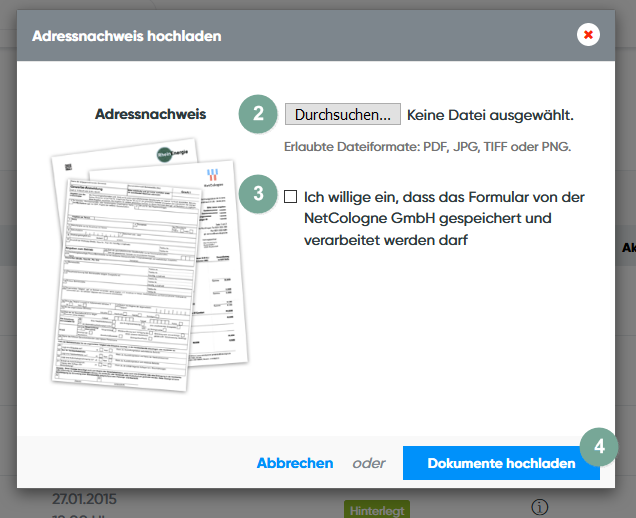Enable the NetCologne consent checkbox
636x518 pixels.
coord(291,197)
